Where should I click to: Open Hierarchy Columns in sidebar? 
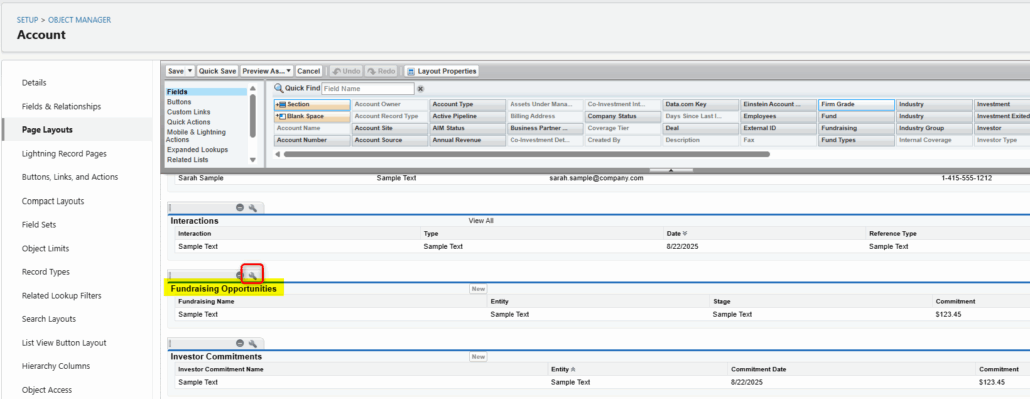tap(56, 366)
